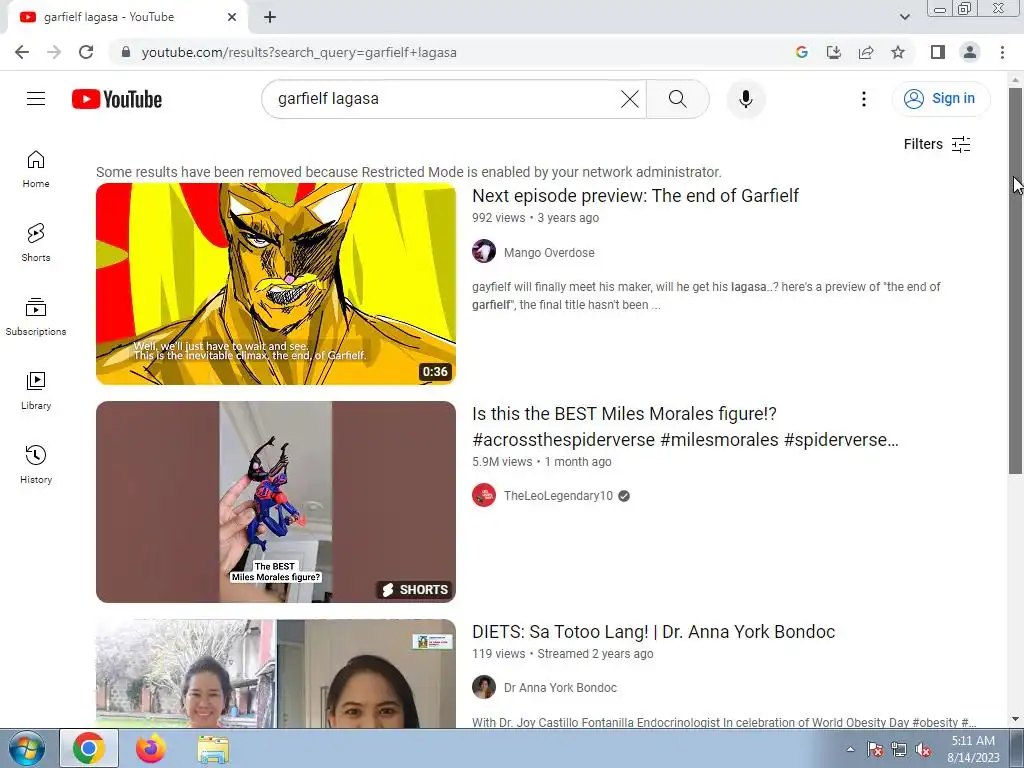The image size is (1024, 768).
Task: Bookmark this page with the star
Action: (898, 52)
